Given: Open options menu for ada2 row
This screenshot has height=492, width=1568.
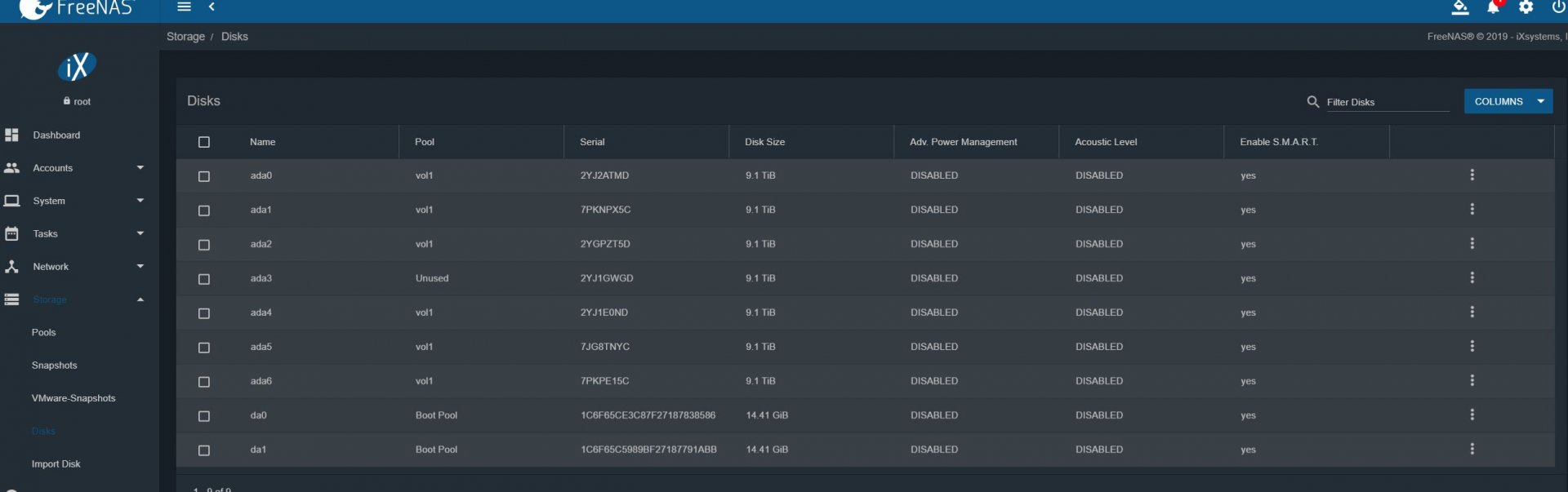Looking at the screenshot, I should pos(1472,244).
